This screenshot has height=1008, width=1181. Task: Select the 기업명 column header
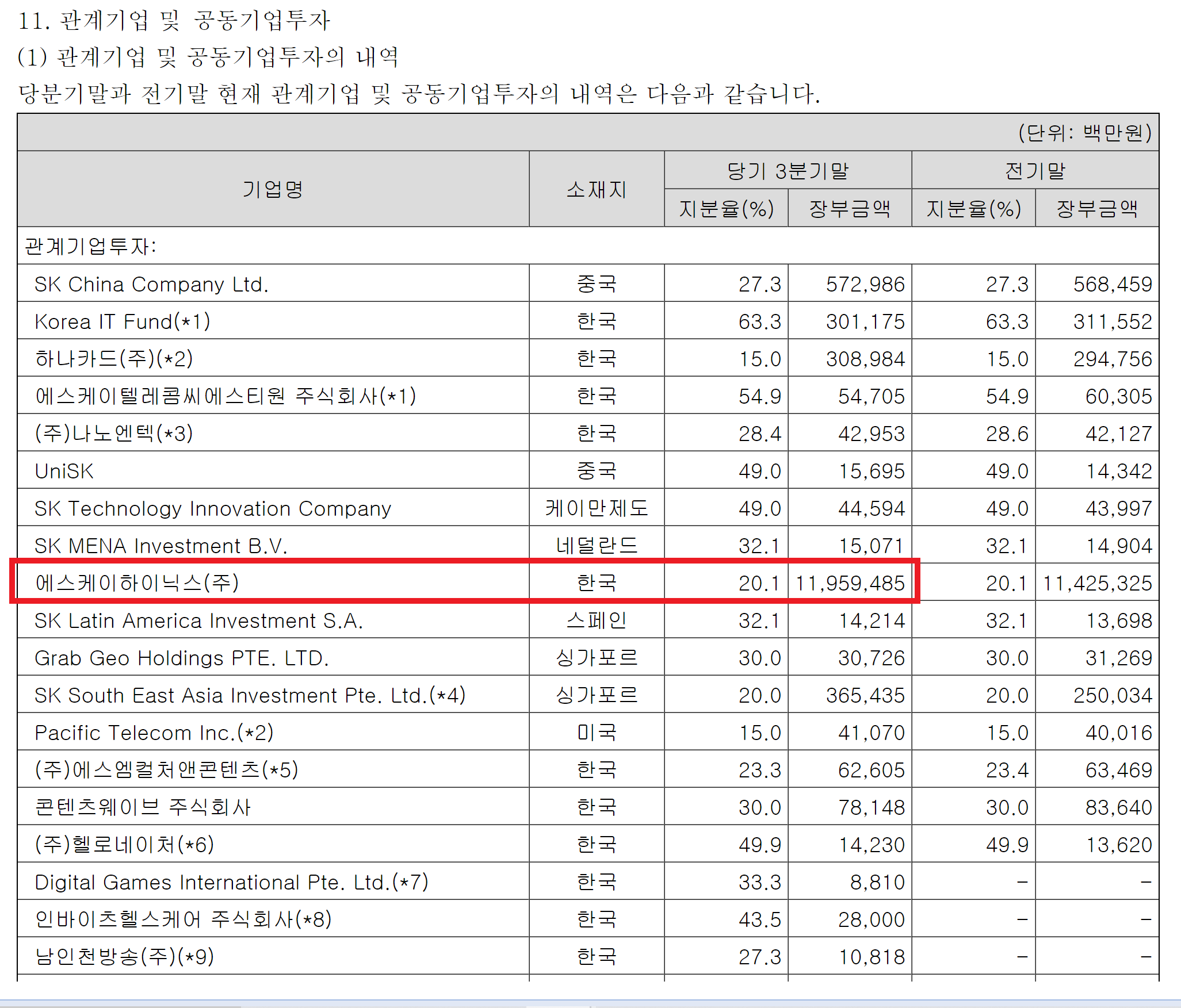(273, 189)
